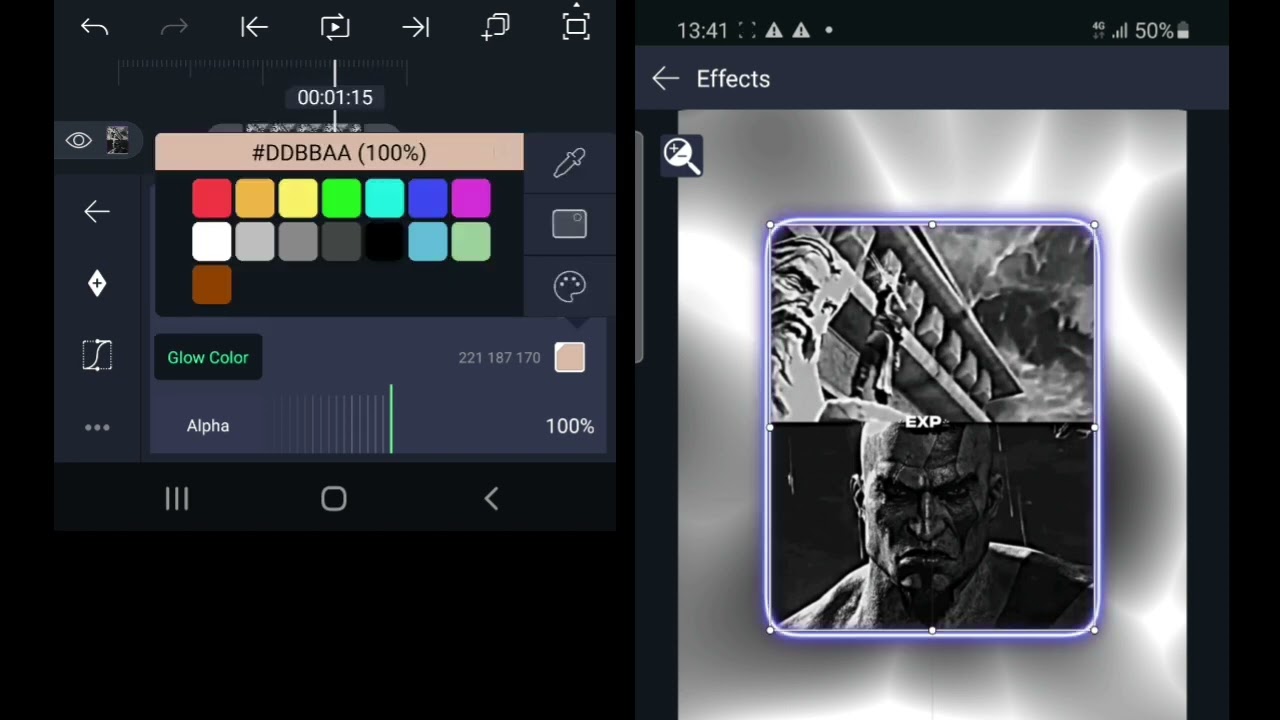Select the white color swatch
This screenshot has width=1280, height=720.
[212, 242]
